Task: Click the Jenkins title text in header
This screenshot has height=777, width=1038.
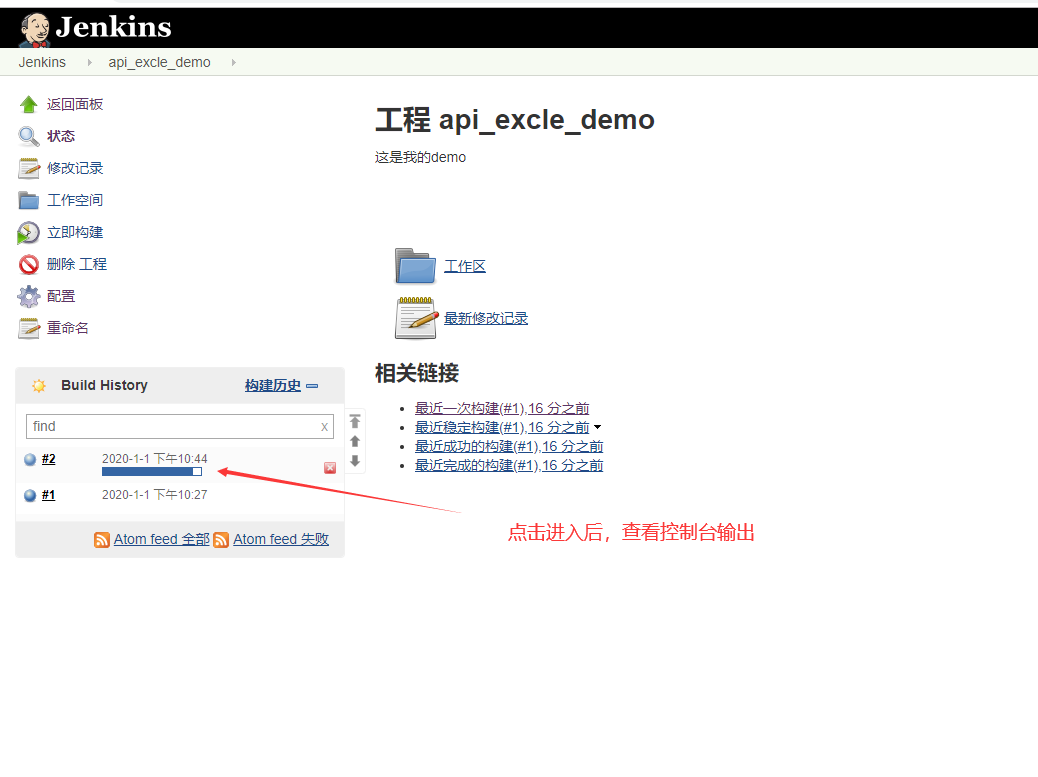Action: click(113, 27)
